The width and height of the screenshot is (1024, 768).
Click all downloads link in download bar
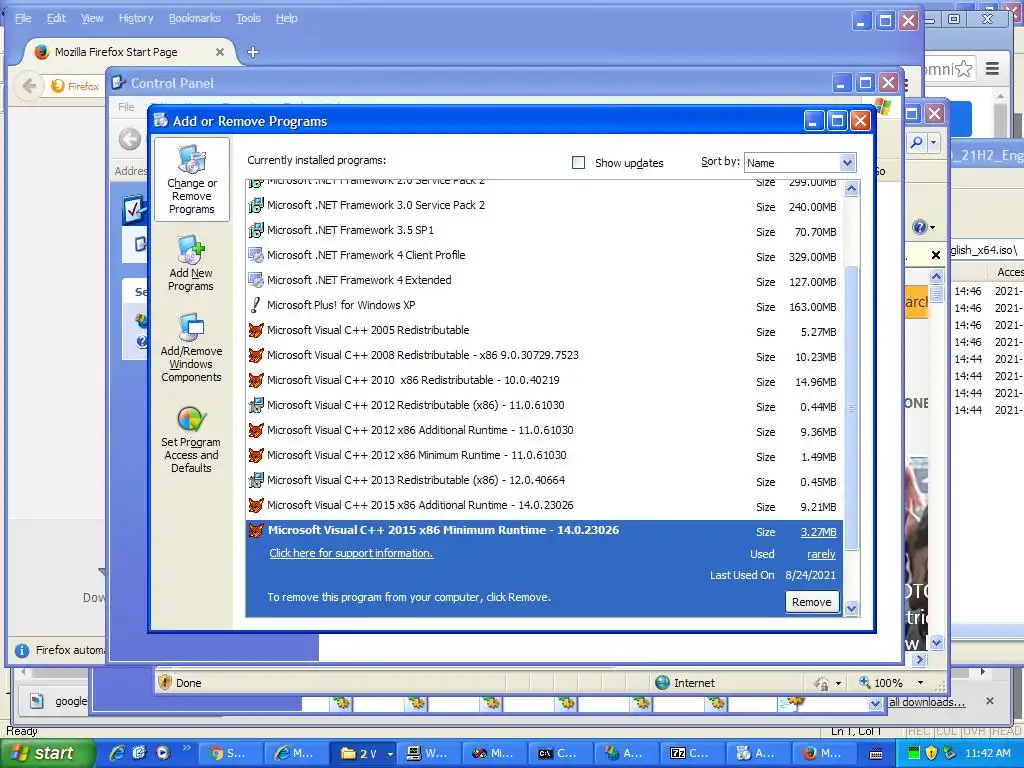click(926, 702)
